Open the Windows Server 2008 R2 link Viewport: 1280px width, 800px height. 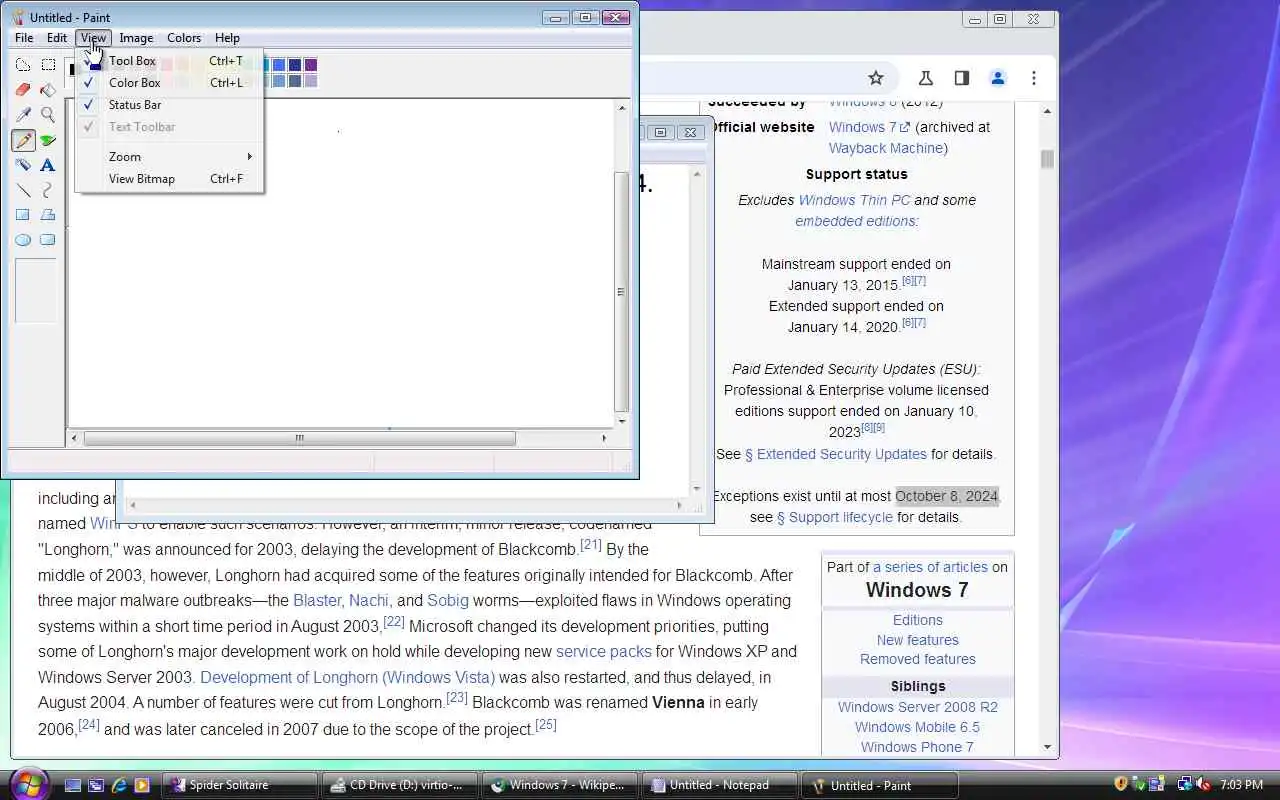coord(917,707)
